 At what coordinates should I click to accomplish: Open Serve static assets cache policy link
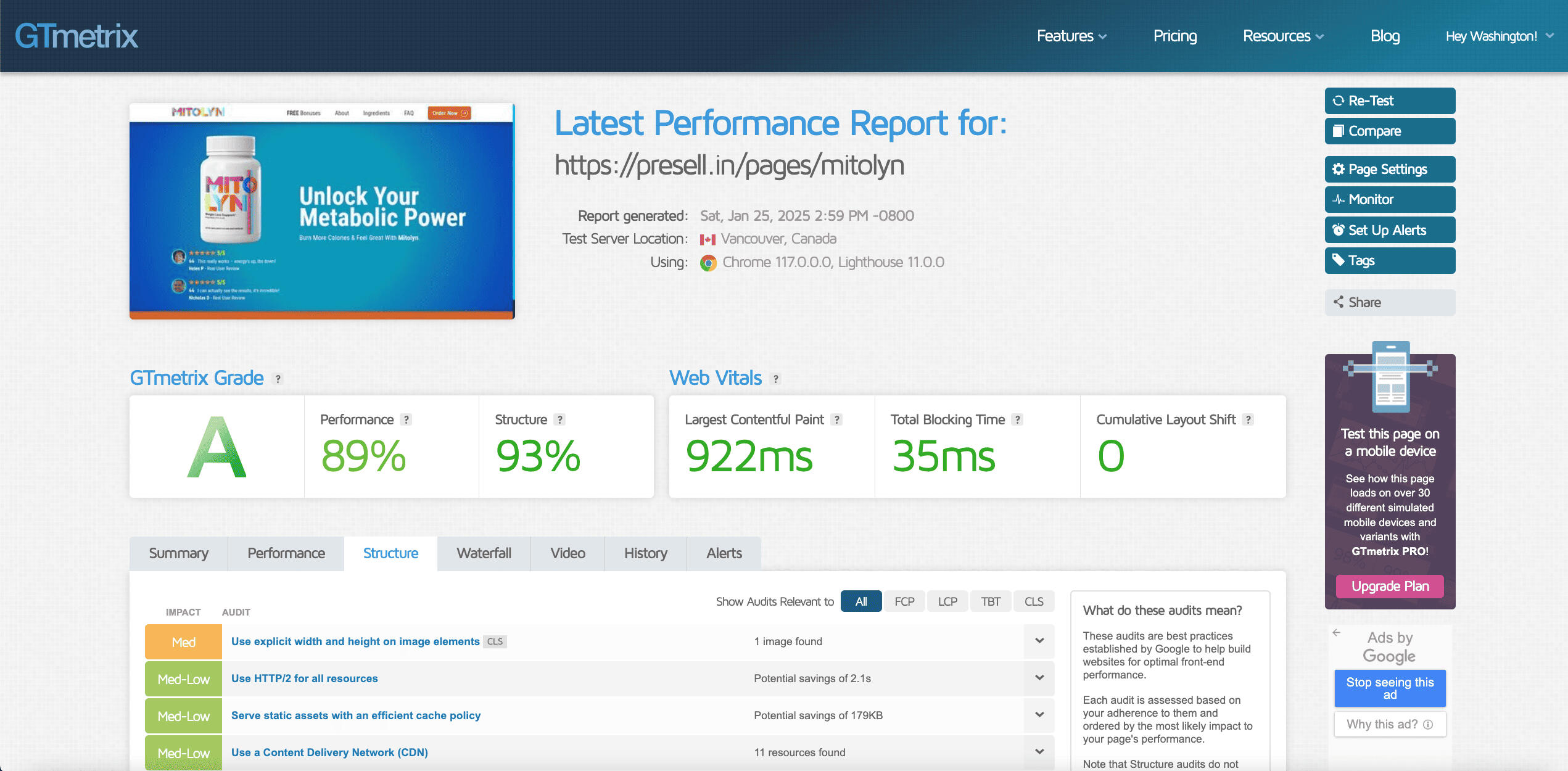pos(355,715)
